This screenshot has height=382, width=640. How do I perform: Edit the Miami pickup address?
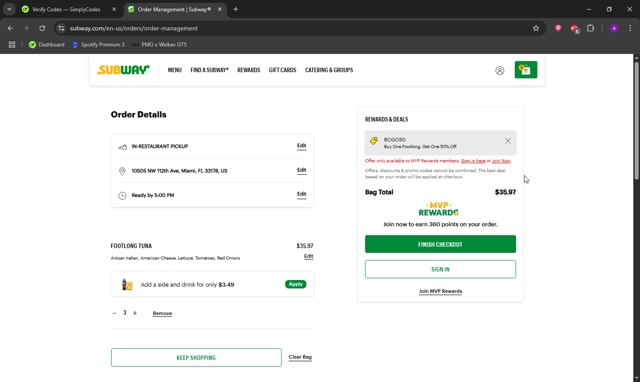(x=302, y=171)
